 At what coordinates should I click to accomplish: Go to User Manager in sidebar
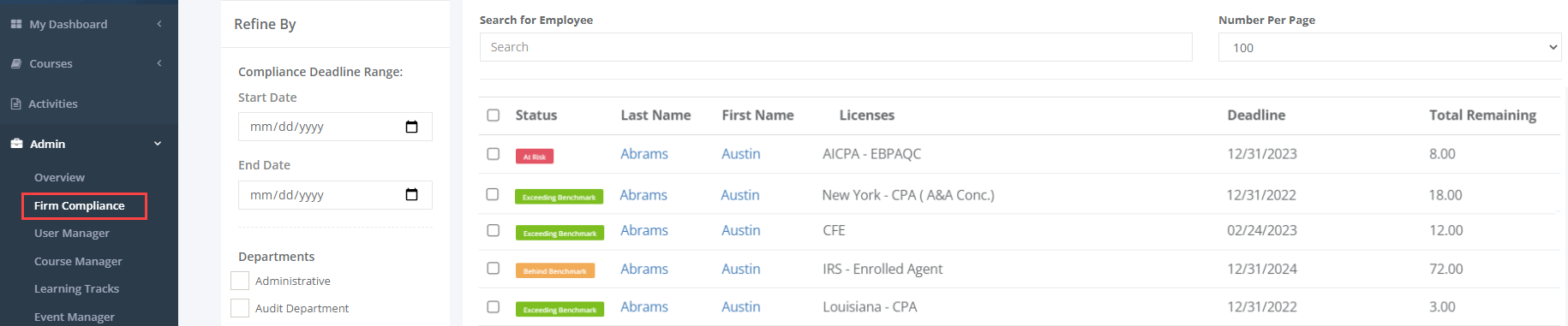(x=72, y=233)
